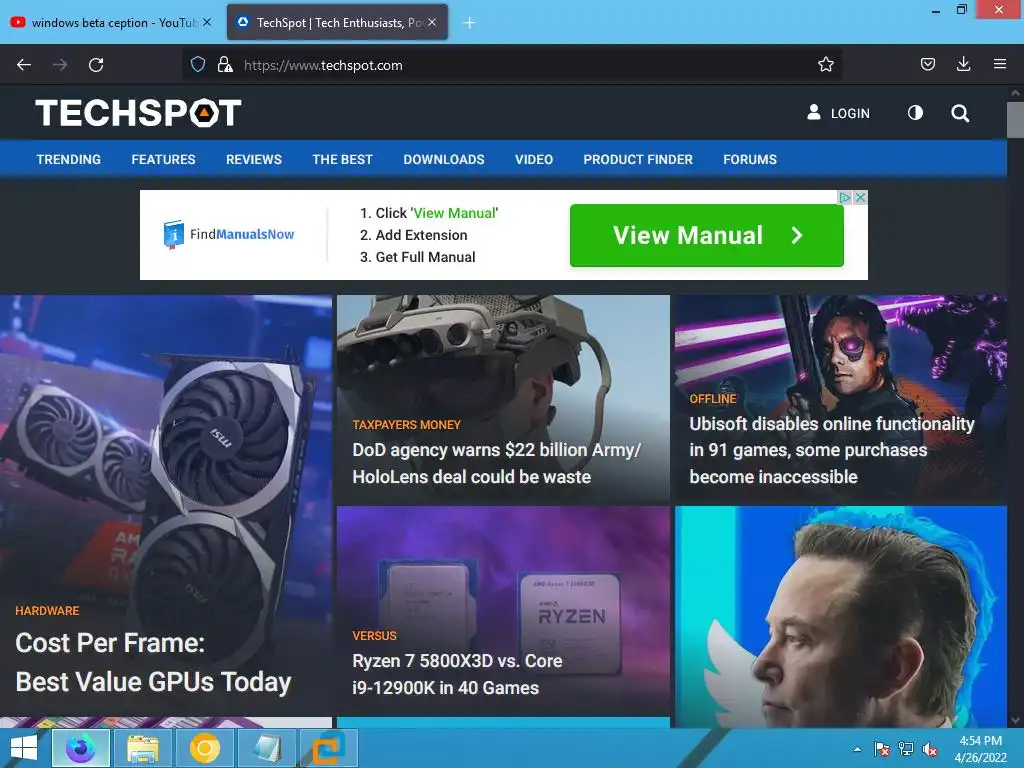Select the TechSpot tab
The image size is (1024, 768).
point(337,23)
